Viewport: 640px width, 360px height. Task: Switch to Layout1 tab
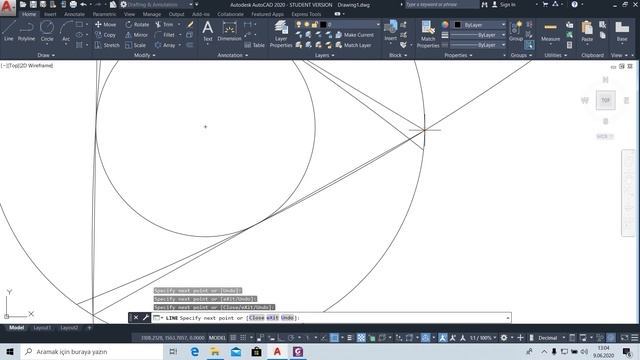coord(42,328)
